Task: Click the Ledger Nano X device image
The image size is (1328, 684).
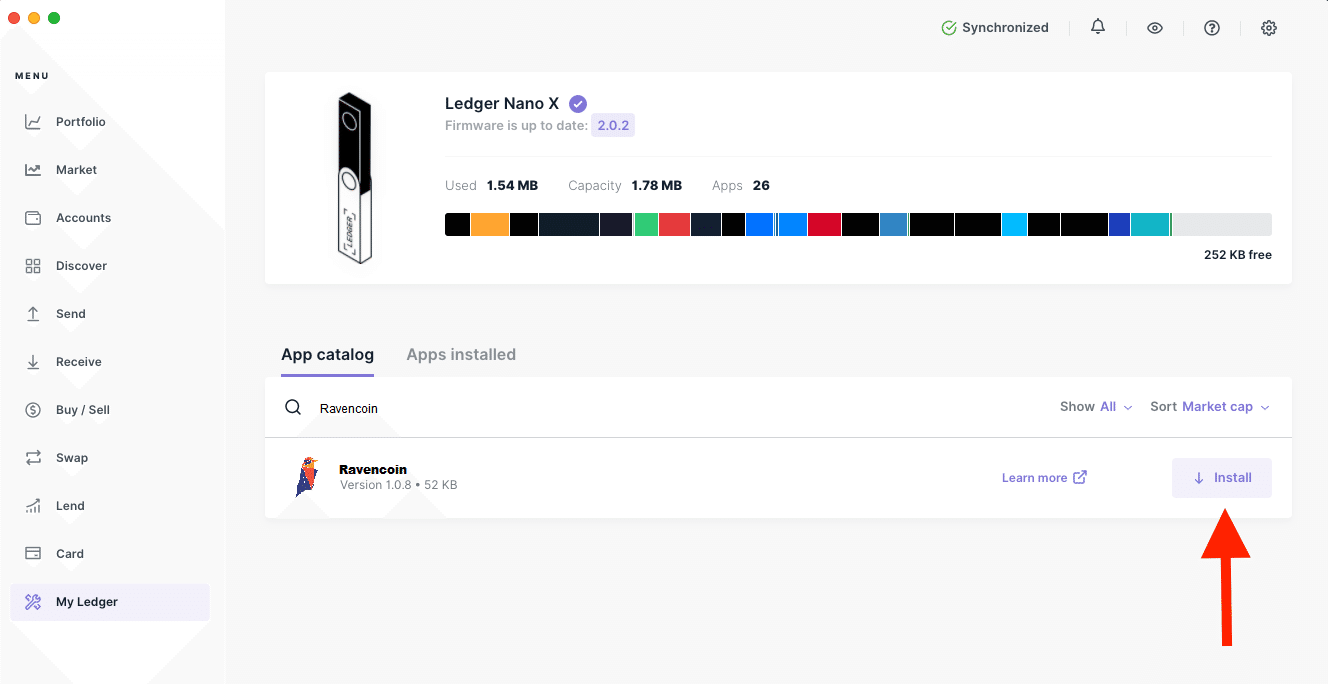Action: click(354, 178)
